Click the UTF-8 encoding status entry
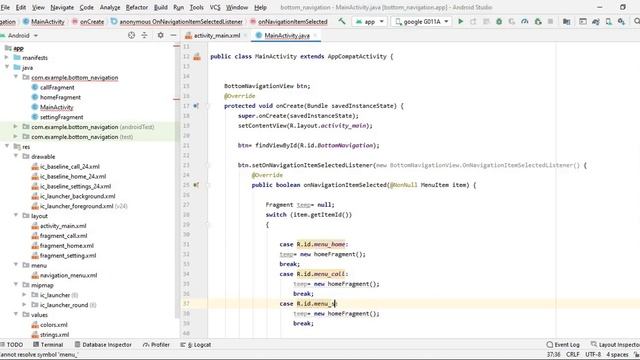640x360 pixels. pos(593,355)
